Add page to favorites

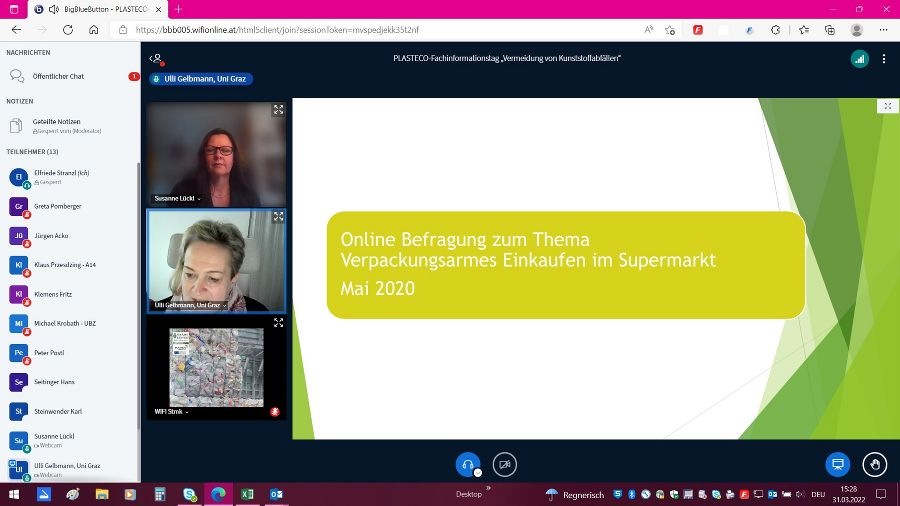pyautogui.click(x=670, y=30)
